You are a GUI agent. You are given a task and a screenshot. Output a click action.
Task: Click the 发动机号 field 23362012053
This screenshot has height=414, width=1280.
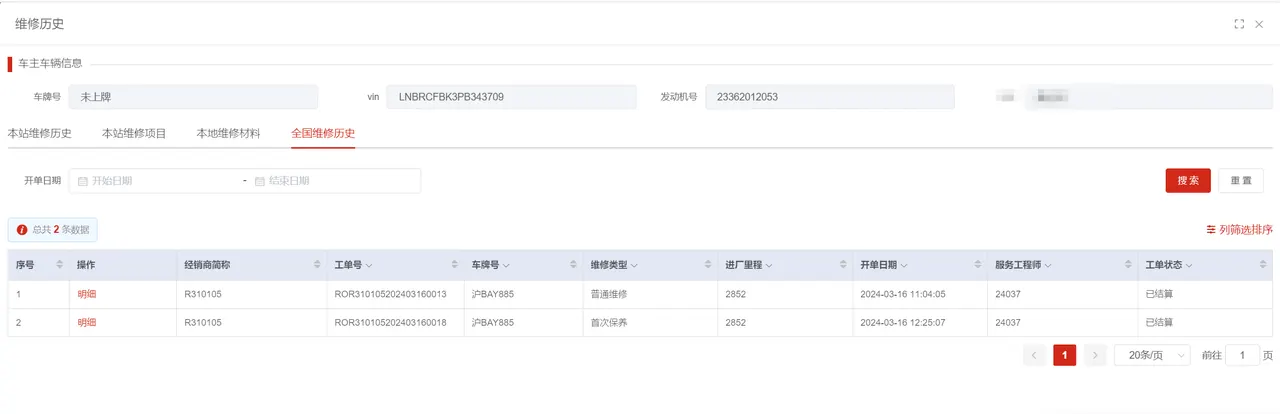[830, 97]
